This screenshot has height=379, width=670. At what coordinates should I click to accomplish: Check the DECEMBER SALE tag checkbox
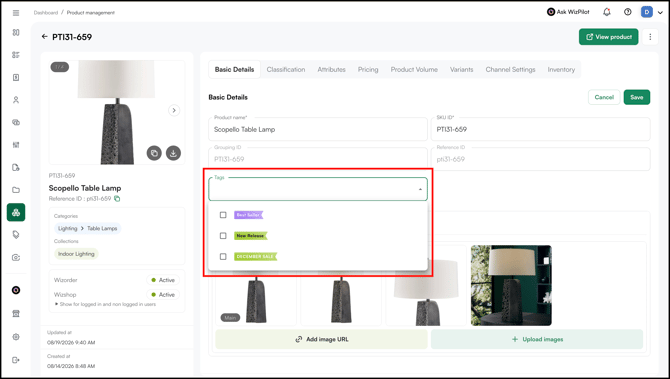point(223,257)
